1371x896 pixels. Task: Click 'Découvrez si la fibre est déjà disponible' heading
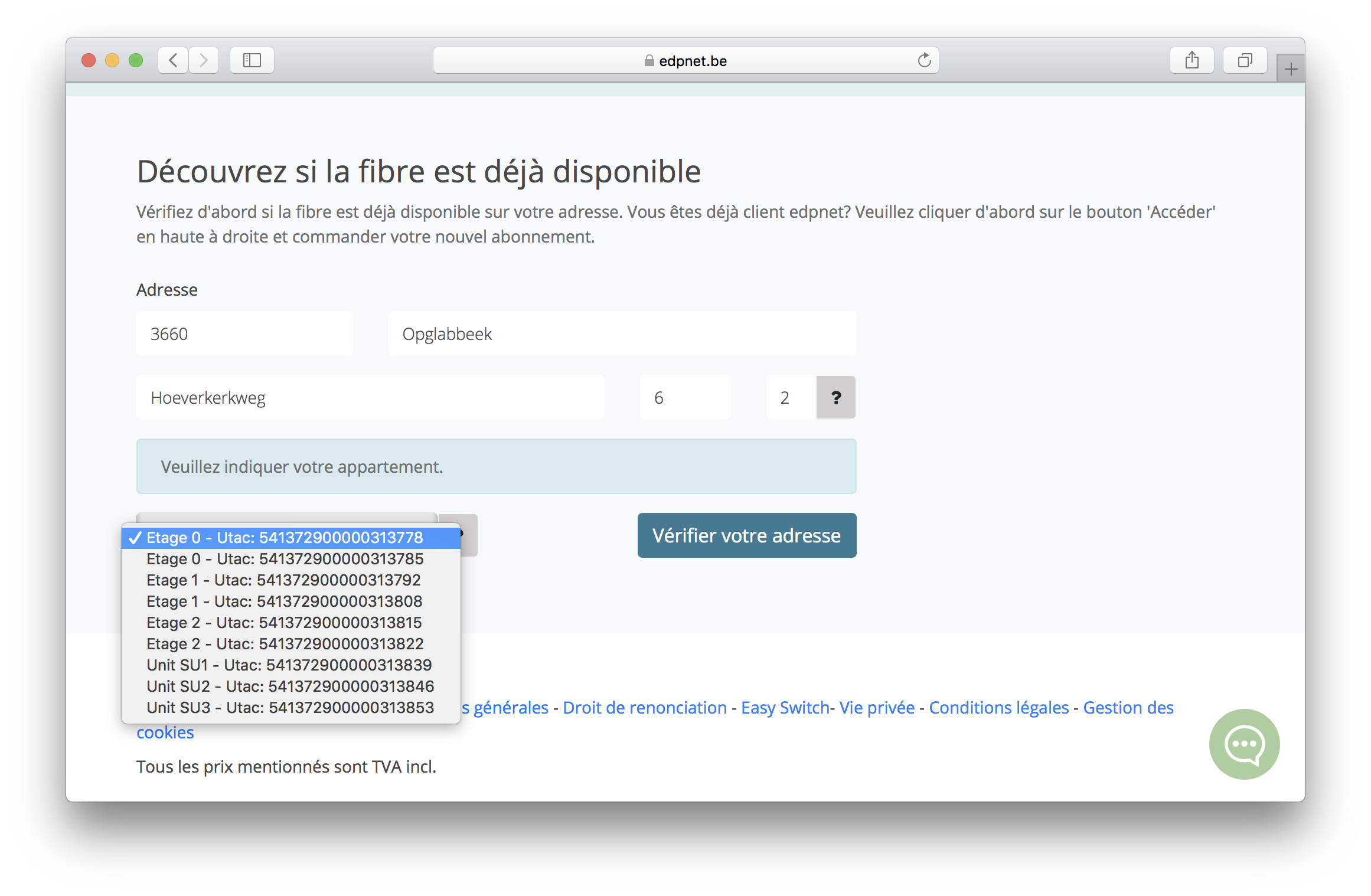pos(419,172)
